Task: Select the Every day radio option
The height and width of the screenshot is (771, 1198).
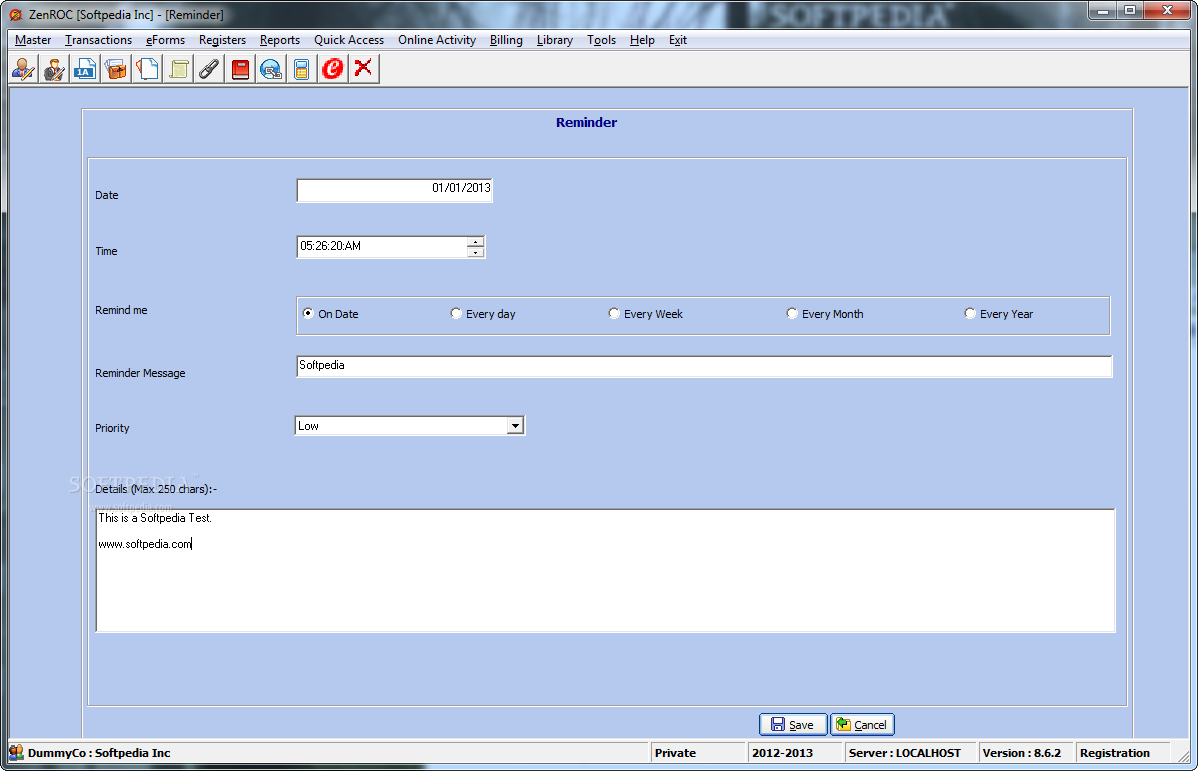Action: [x=456, y=313]
